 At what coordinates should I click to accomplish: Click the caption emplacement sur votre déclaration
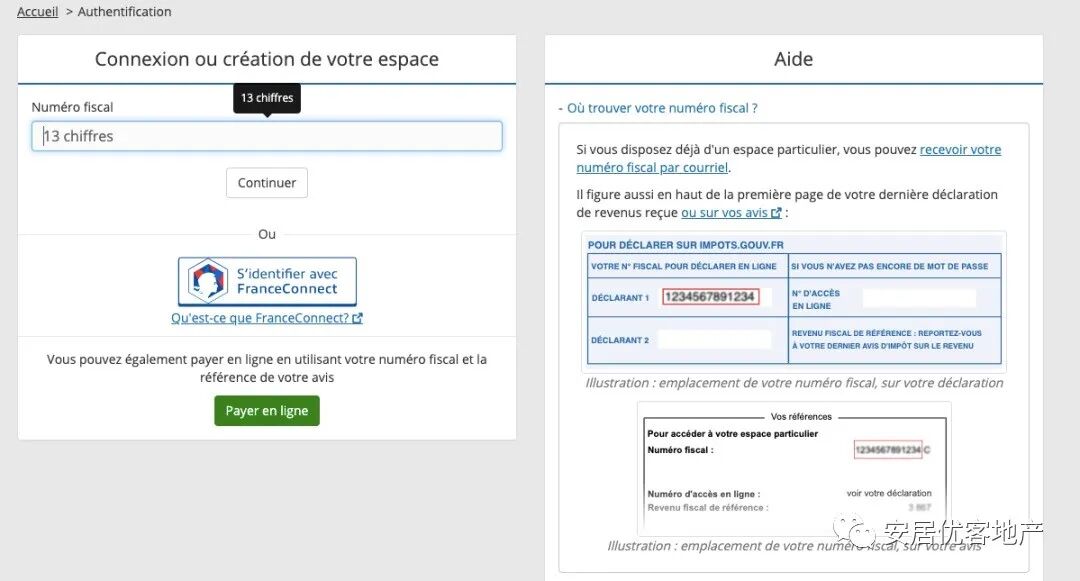794,383
